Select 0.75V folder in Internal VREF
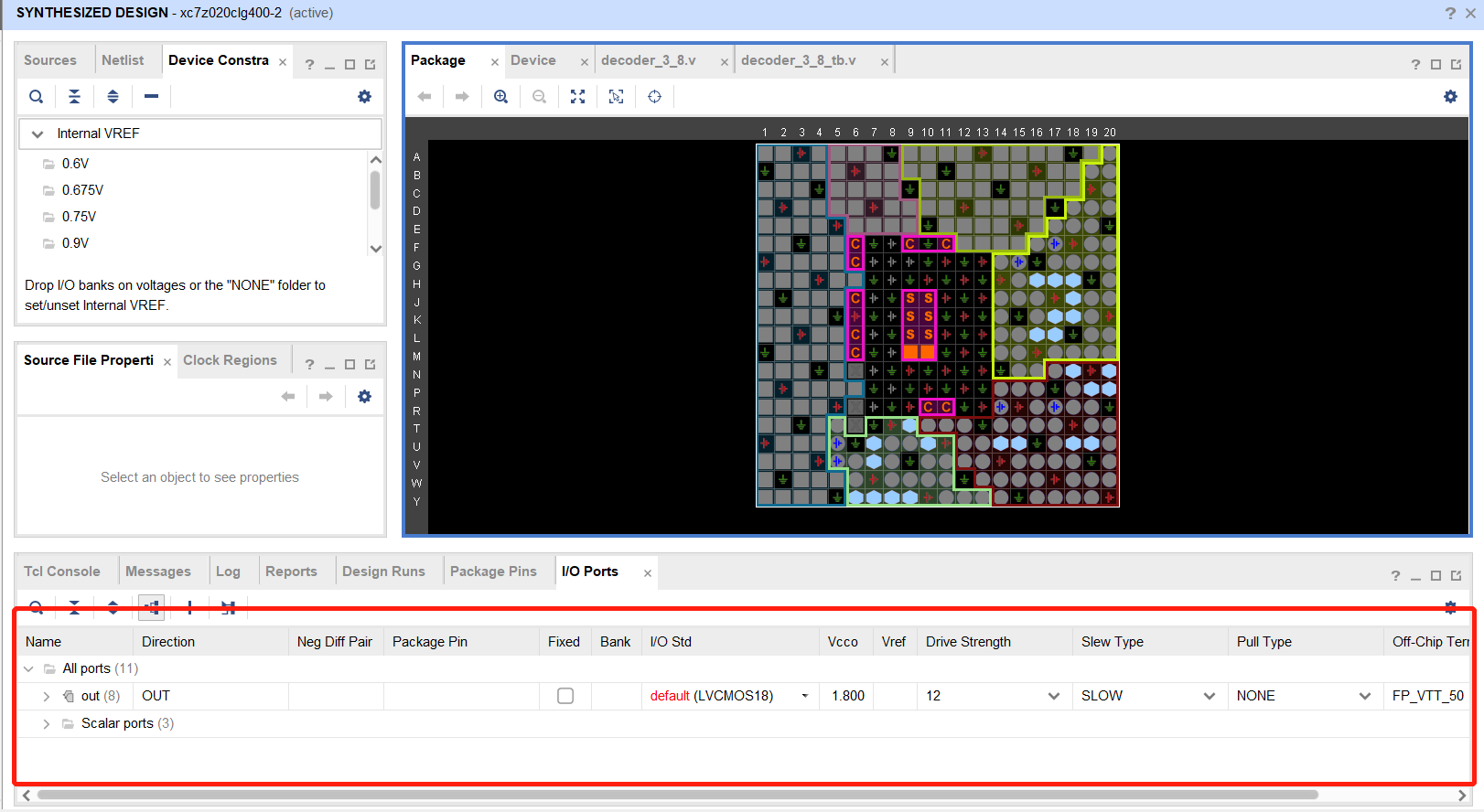 pyautogui.click(x=79, y=217)
